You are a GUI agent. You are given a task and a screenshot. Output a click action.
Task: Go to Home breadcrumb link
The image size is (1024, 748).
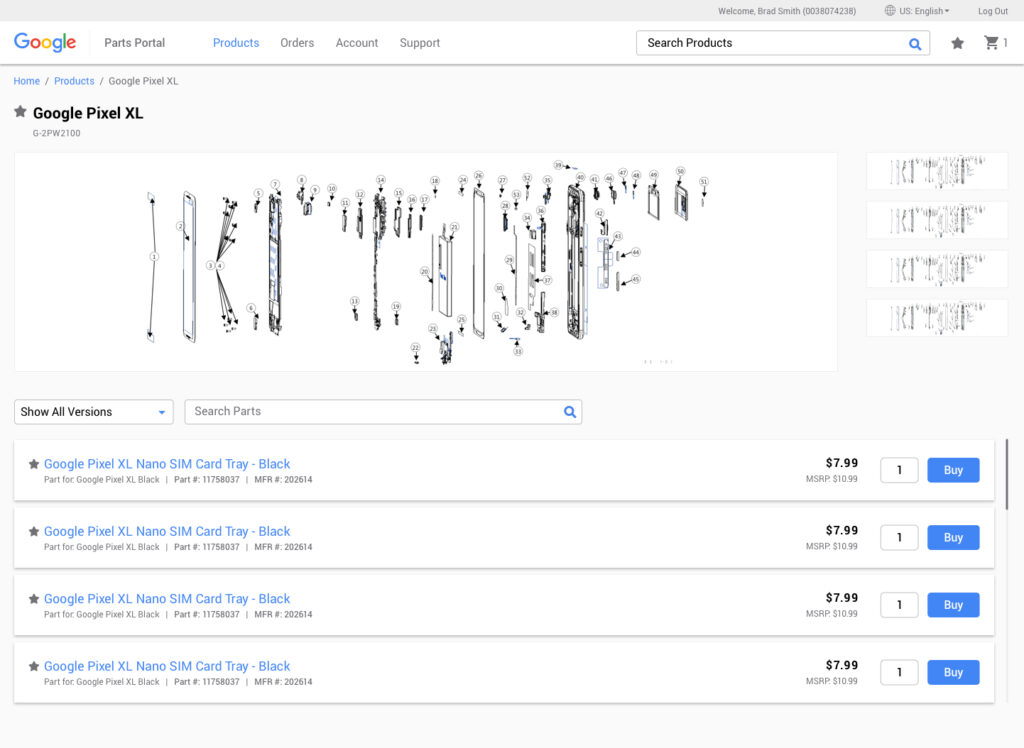[x=27, y=81]
